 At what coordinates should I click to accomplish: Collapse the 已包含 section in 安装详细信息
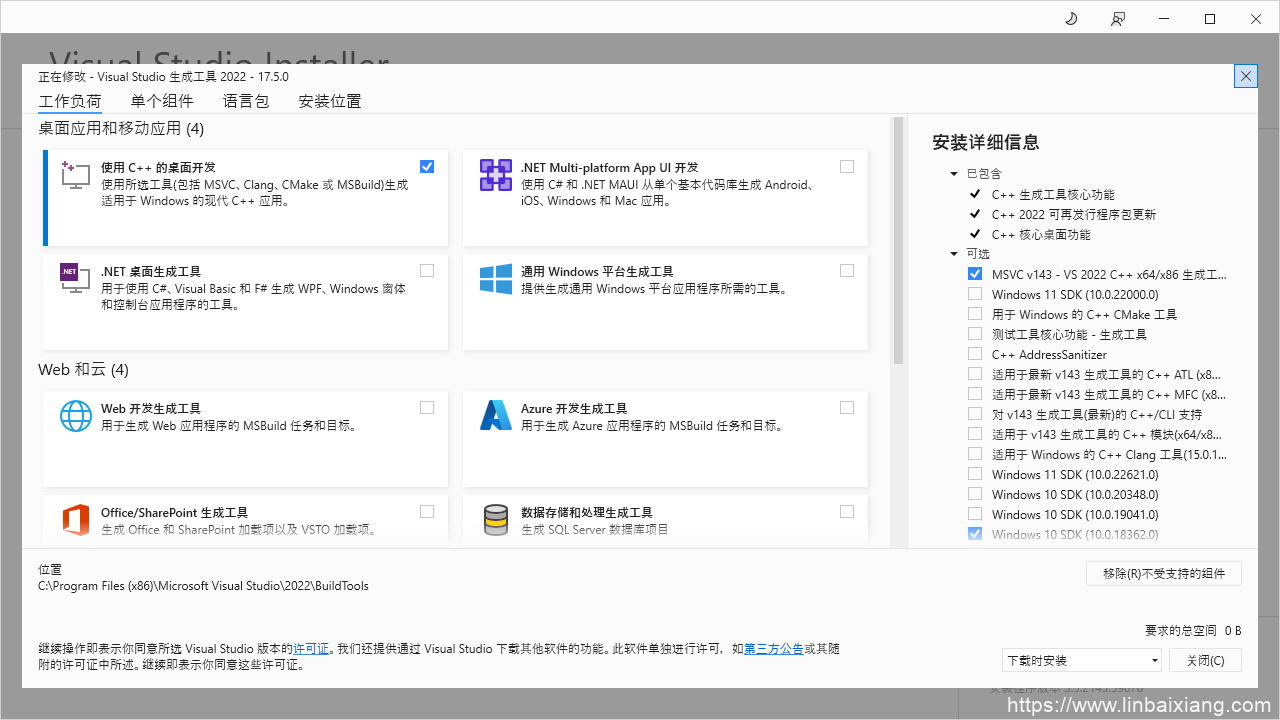tap(953, 173)
